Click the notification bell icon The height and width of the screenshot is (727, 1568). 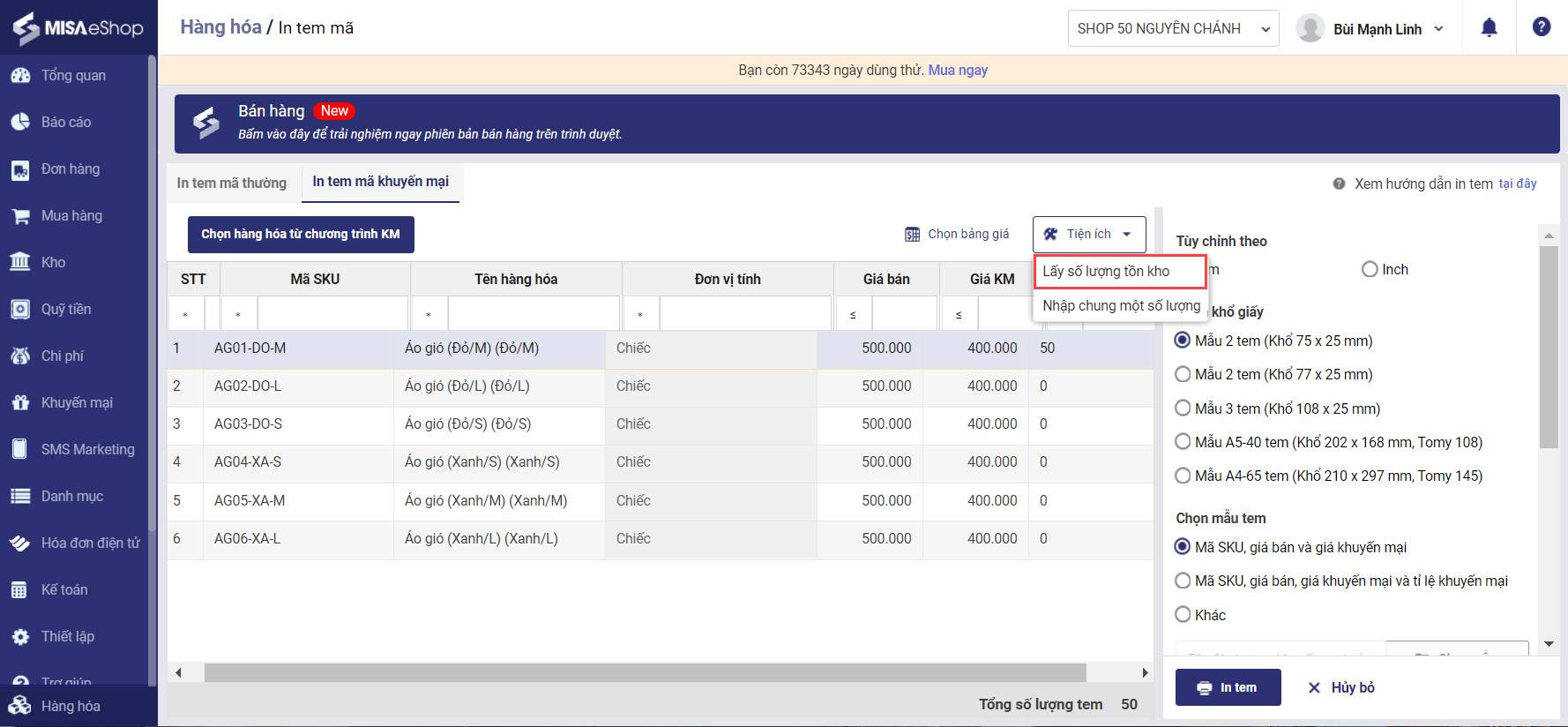[x=1489, y=27]
